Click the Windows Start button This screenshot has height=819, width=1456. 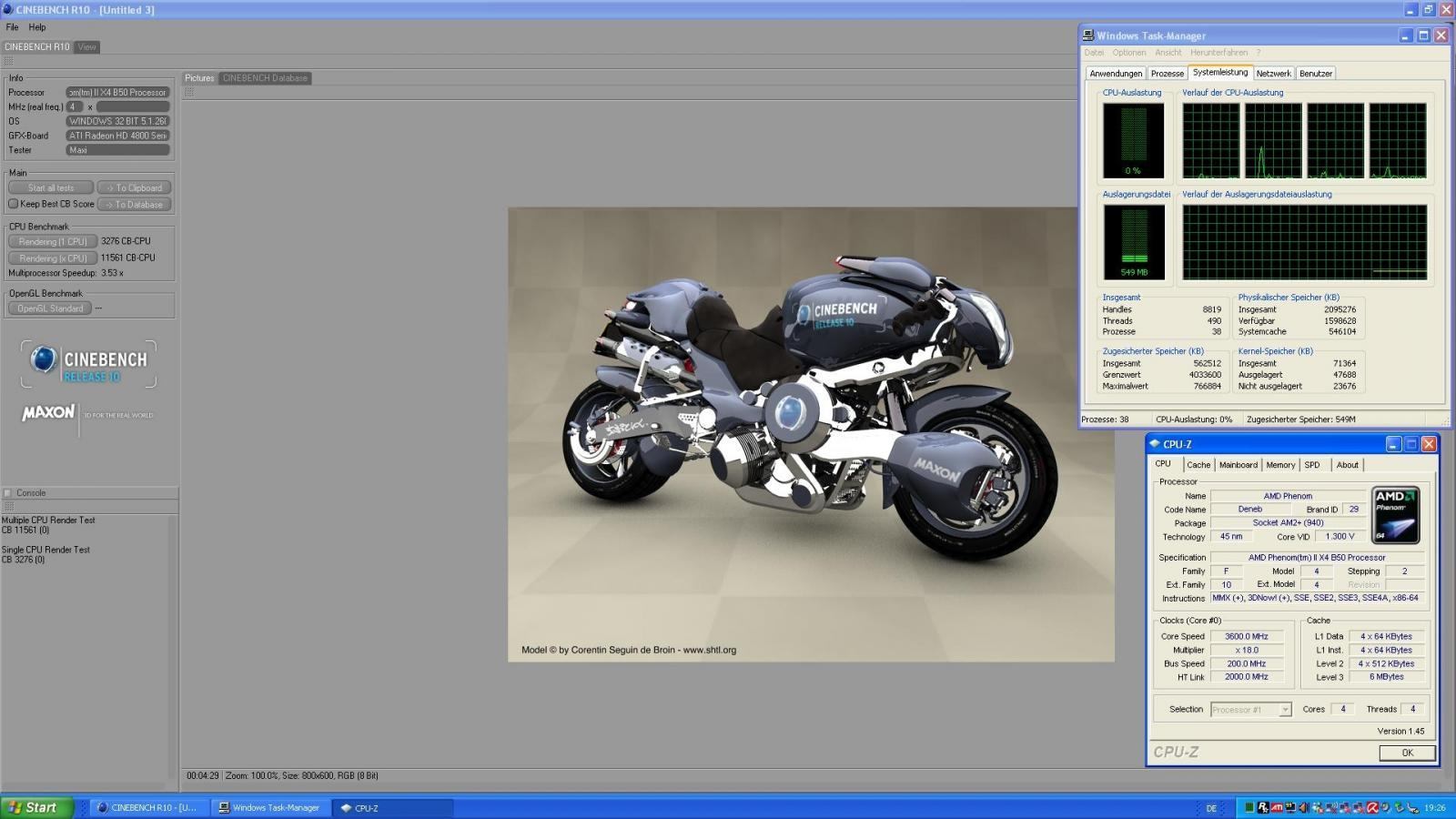pyautogui.click(x=36, y=807)
